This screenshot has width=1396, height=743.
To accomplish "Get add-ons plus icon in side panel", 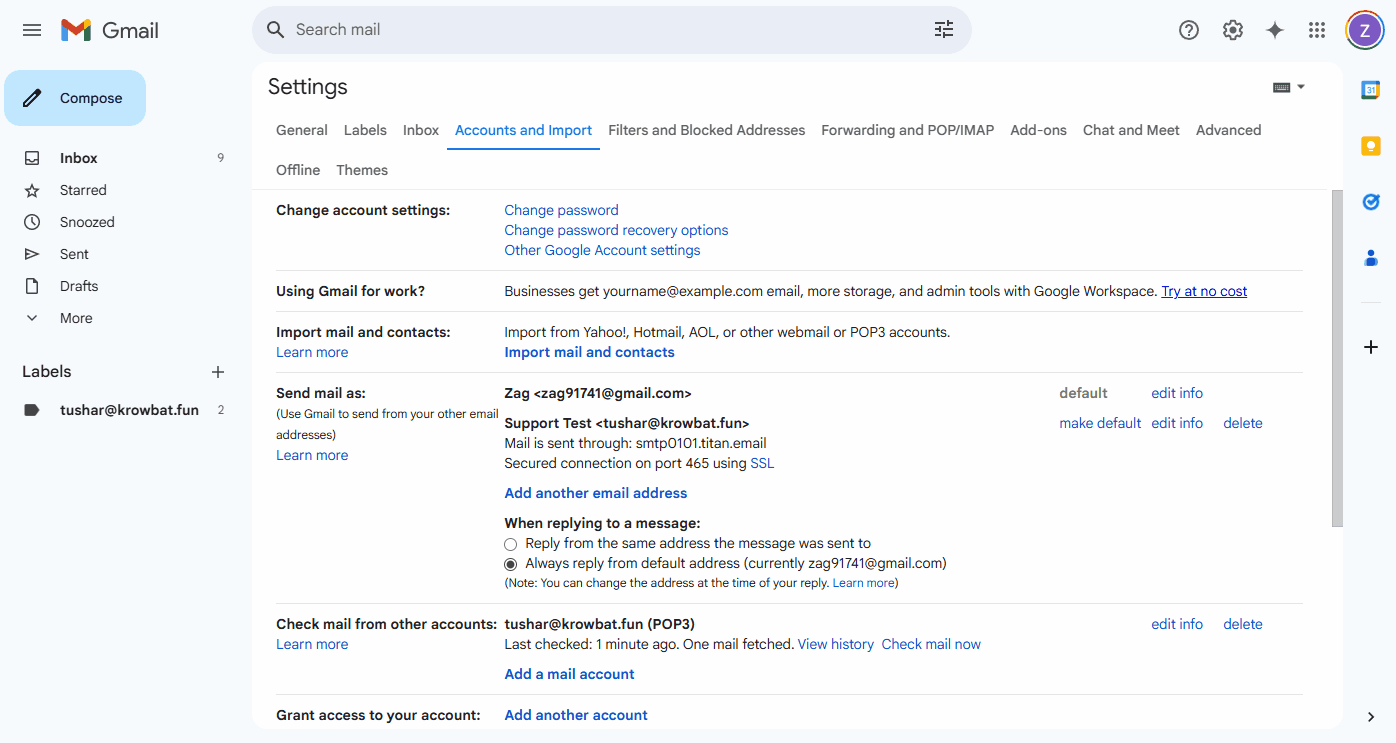I will coord(1371,347).
